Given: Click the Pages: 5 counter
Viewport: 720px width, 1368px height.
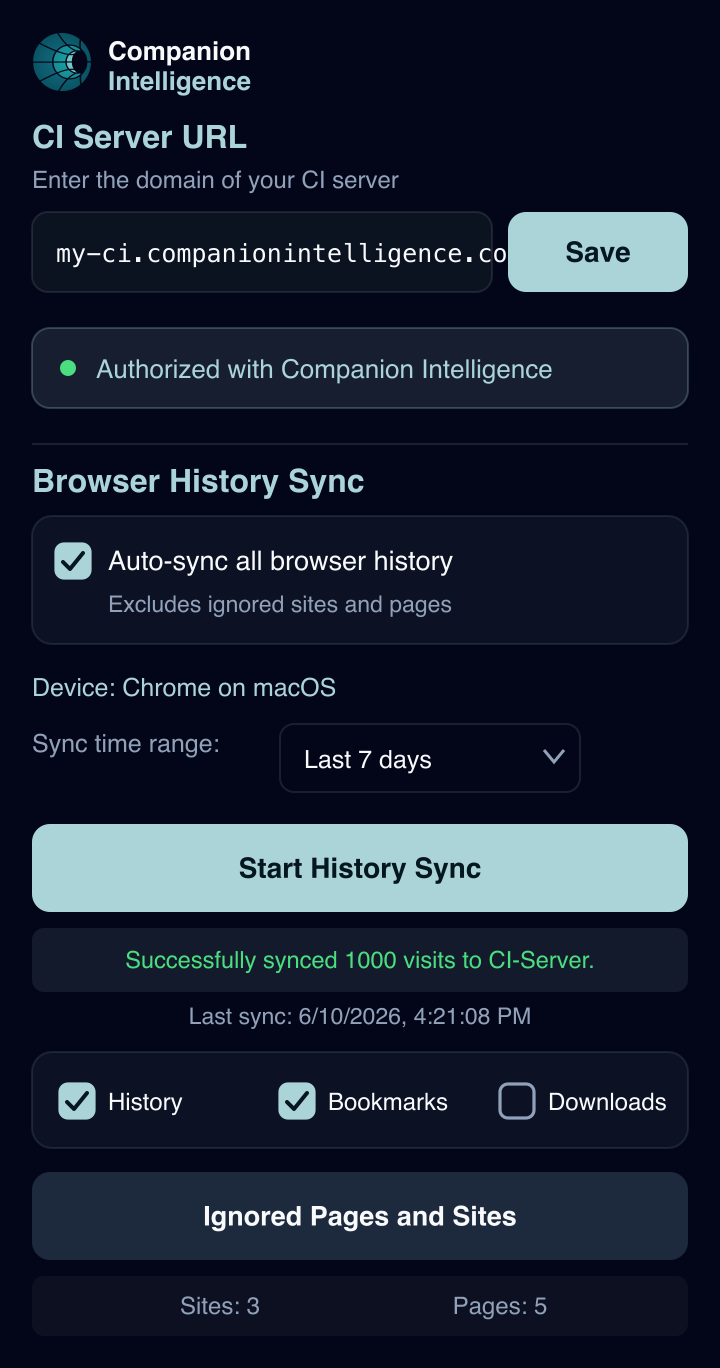Looking at the screenshot, I should [500, 1306].
